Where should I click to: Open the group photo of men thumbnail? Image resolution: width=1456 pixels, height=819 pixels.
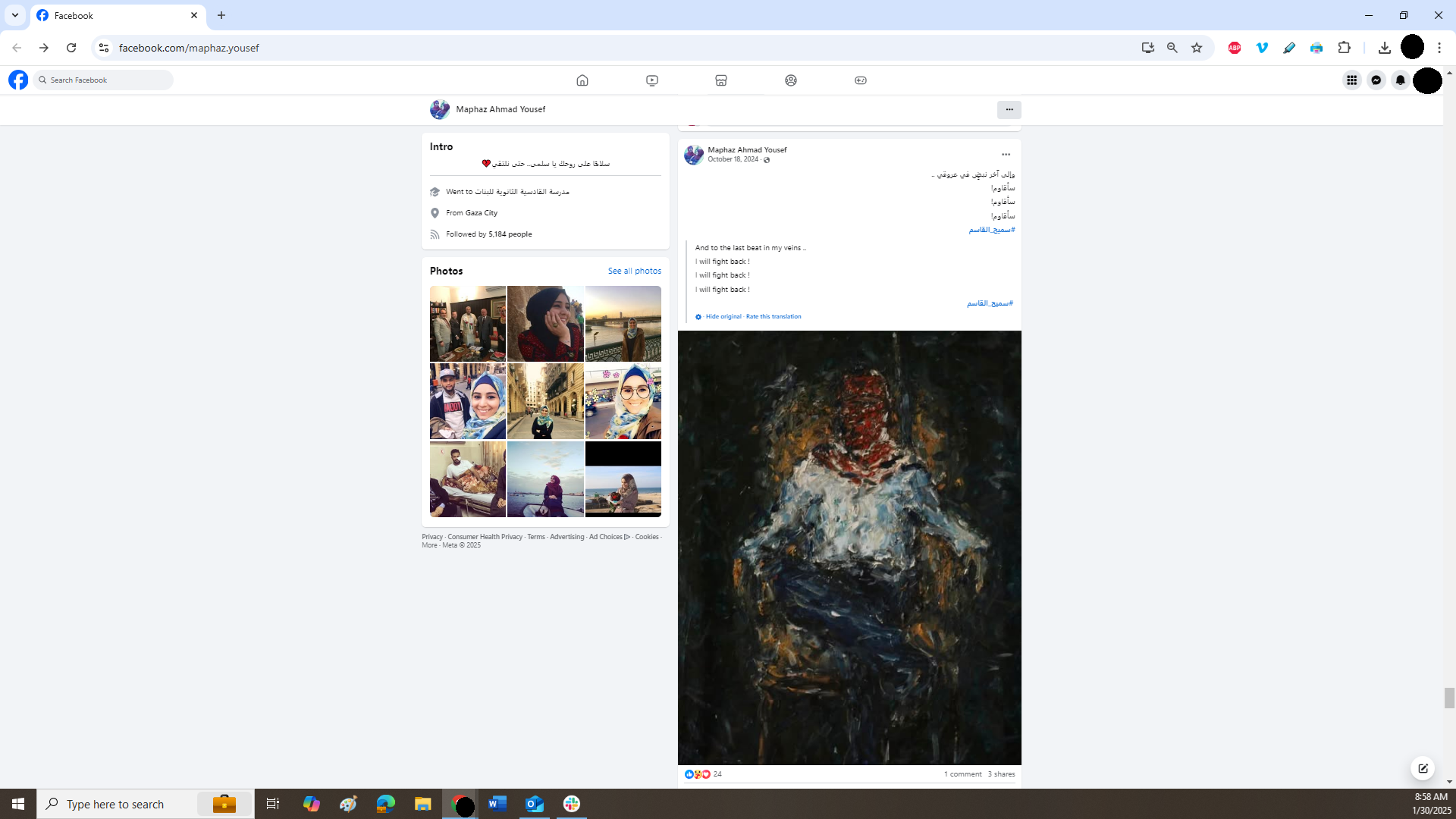pyautogui.click(x=468, y=324)
